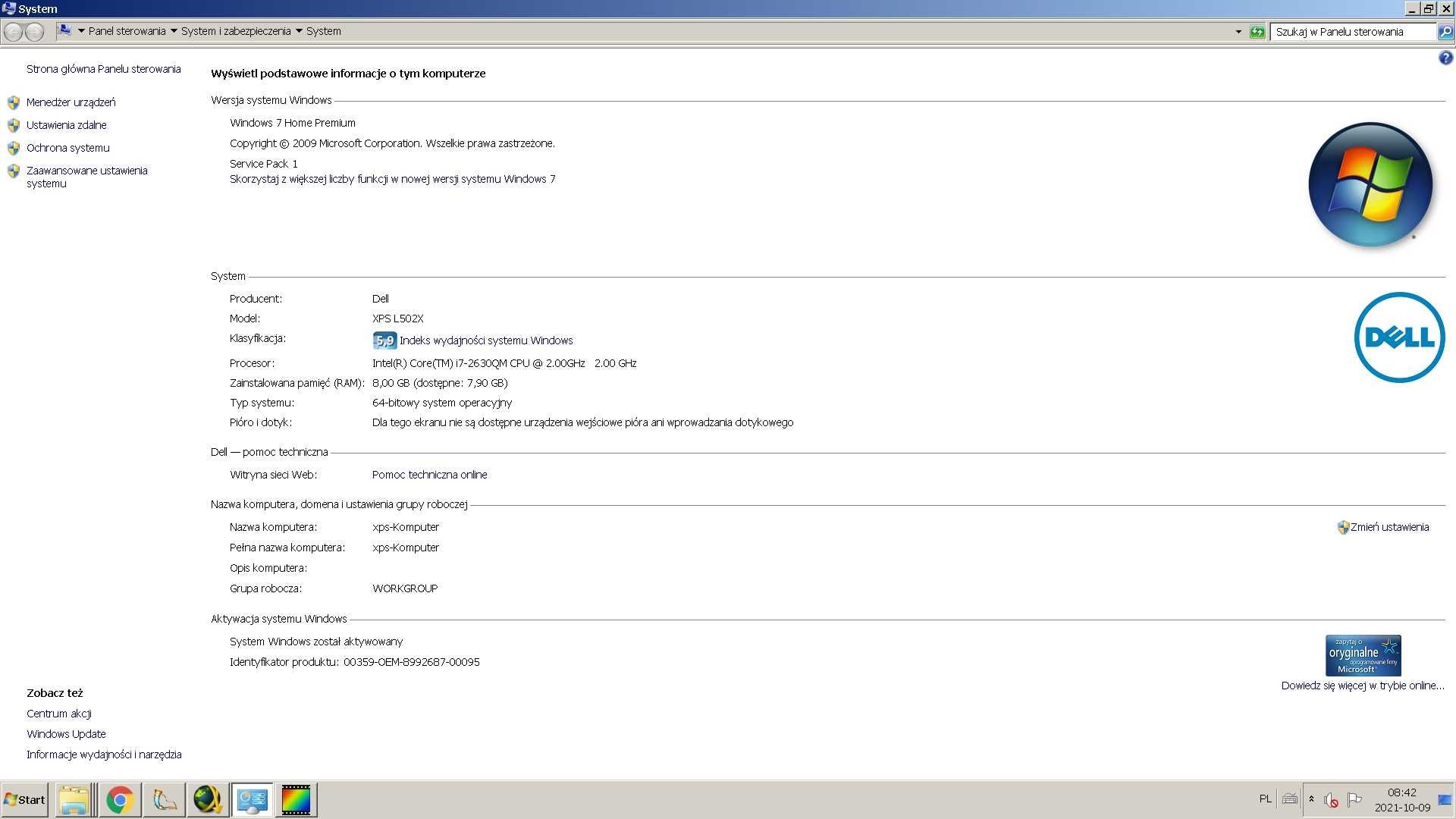
Task: Click the Dell producer value
Action: 381,299
